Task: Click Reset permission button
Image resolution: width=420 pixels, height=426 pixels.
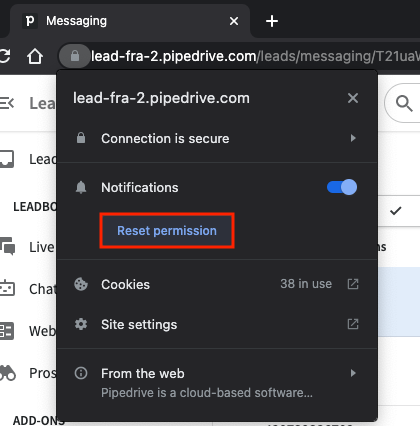Action: pos(167,231)
